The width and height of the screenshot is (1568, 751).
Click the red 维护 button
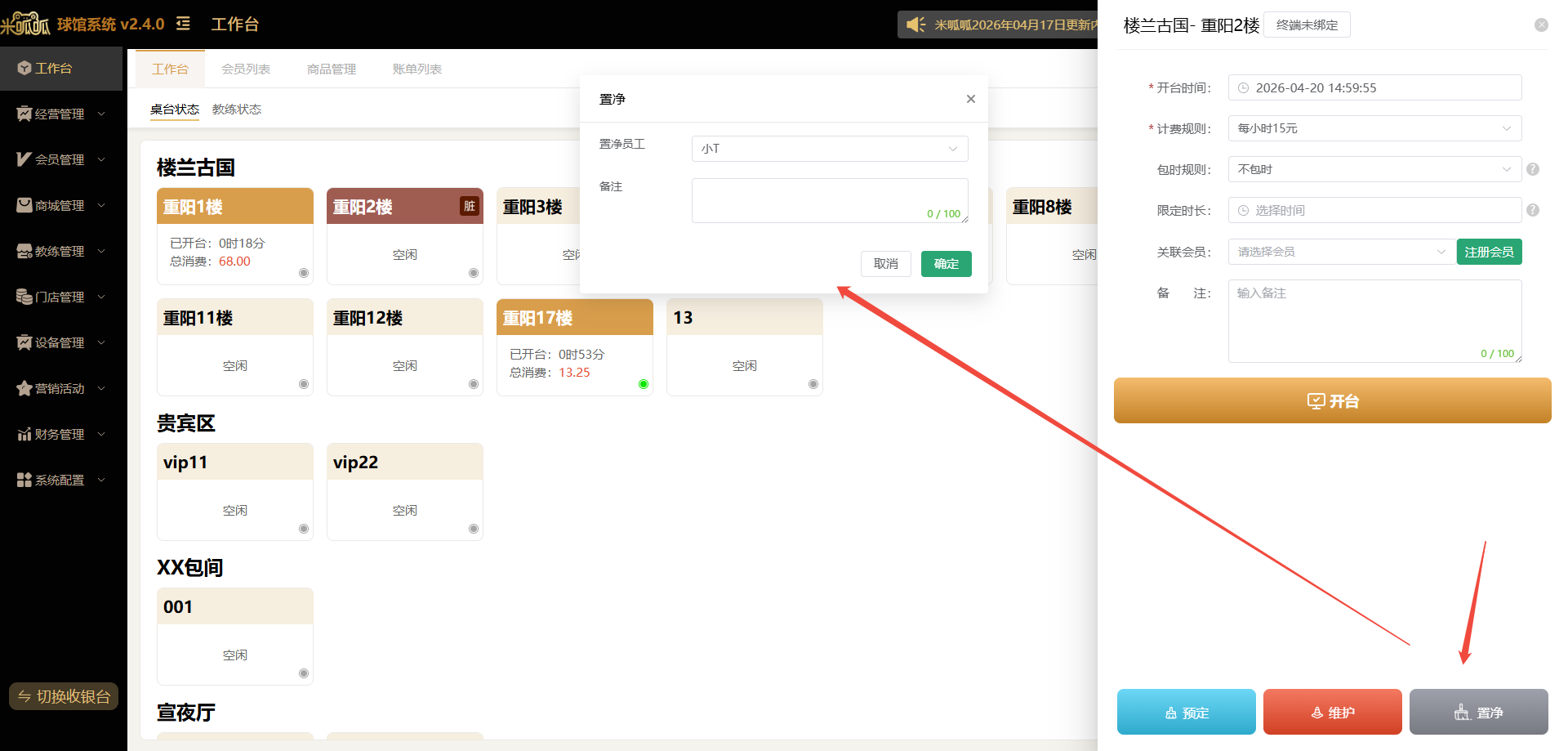pos(1333,712)
